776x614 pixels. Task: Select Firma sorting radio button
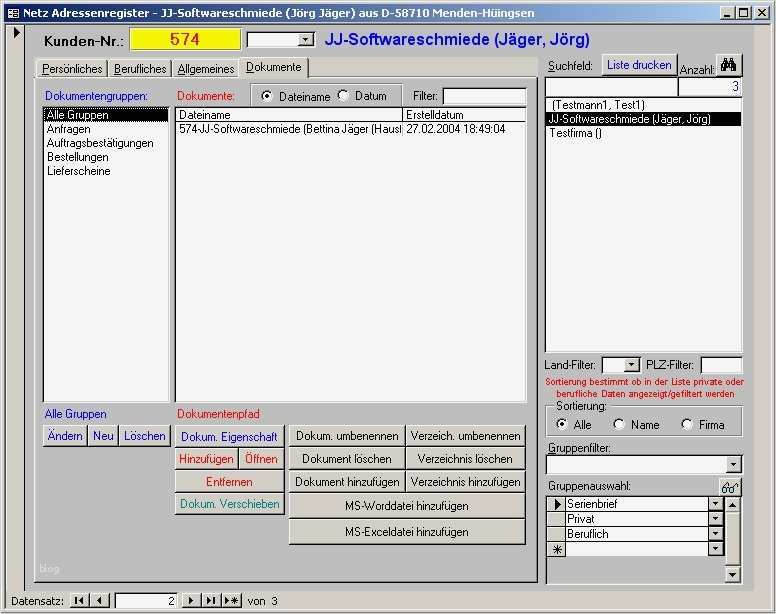point(686,425)
